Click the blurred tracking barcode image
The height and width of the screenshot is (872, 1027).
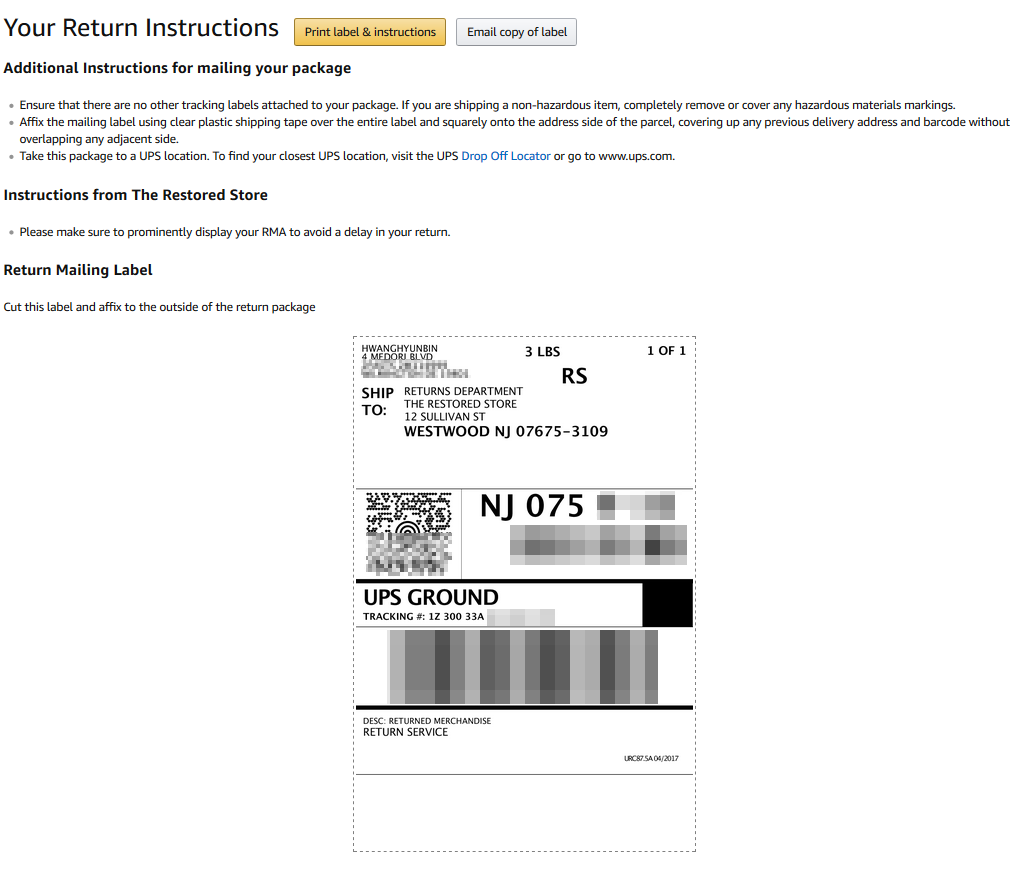[523, 667]
